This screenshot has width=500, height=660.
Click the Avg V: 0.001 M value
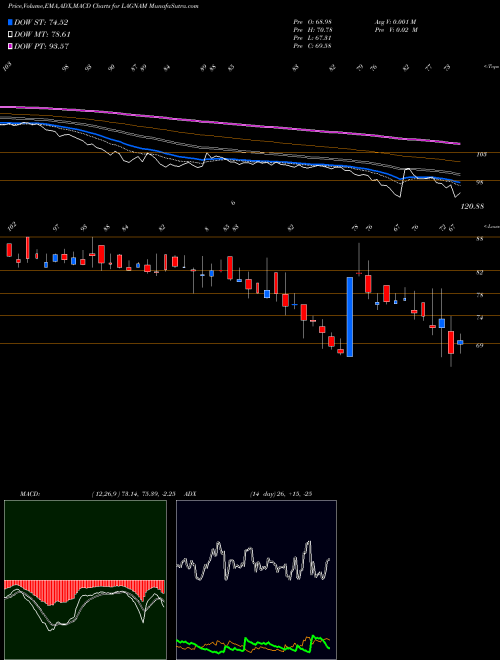pos(395,22)
